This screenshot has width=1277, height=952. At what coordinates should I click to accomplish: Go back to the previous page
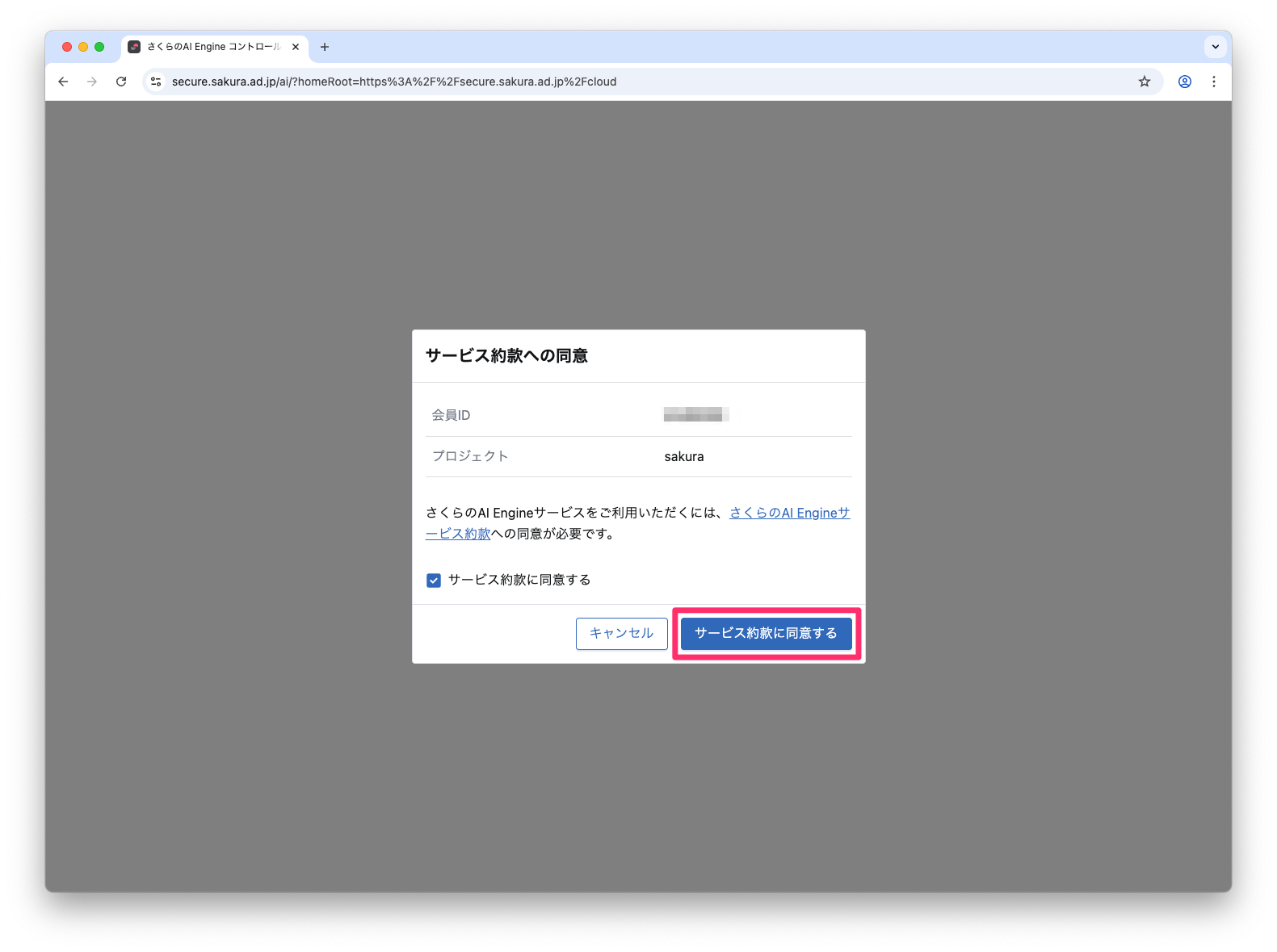point(63,82)
